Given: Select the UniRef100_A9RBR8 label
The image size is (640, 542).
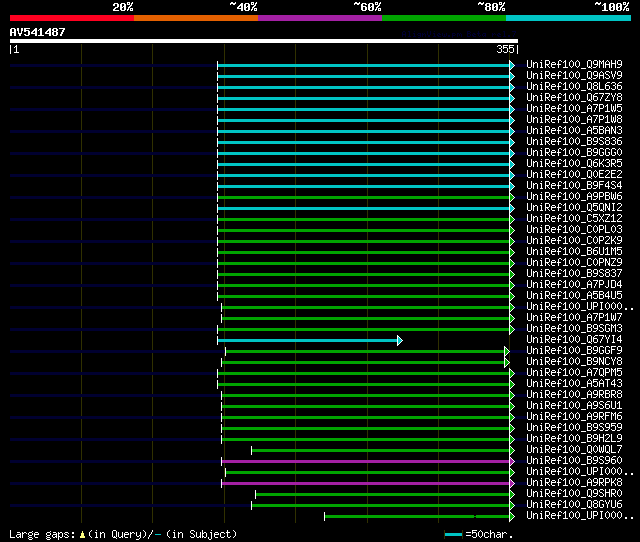Looking at the screenshot, I should click(574, 395).
